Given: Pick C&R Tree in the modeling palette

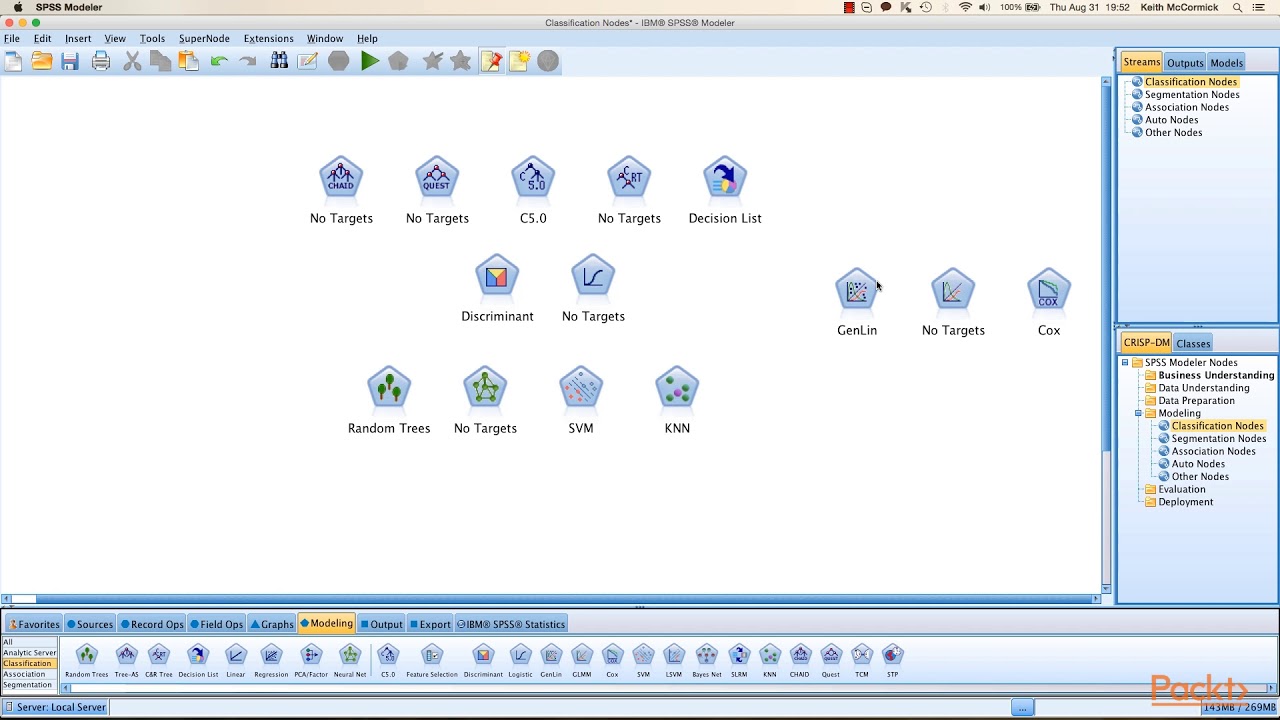Looking at the screenshot, I should point(158,661).
